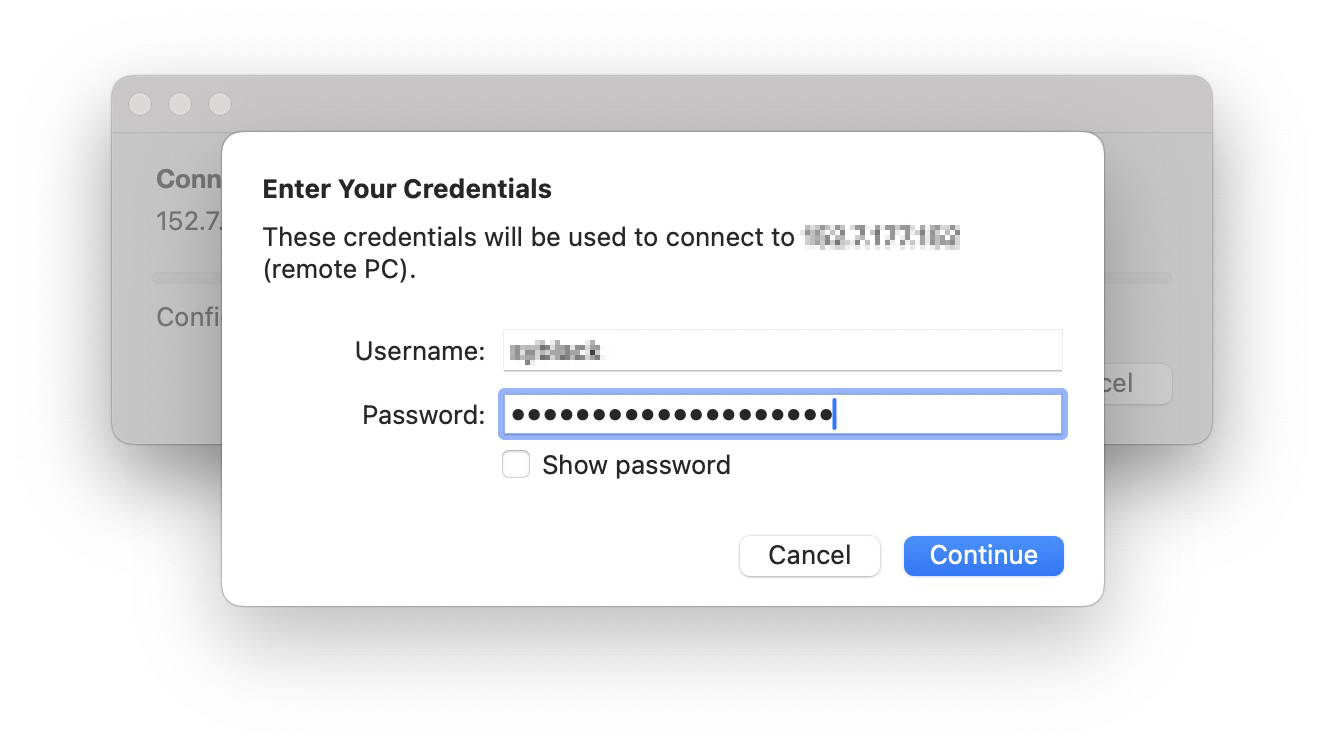Click the blue Continue button
The height and width of the screenshot is (754, 1324).
pos(983,556)
